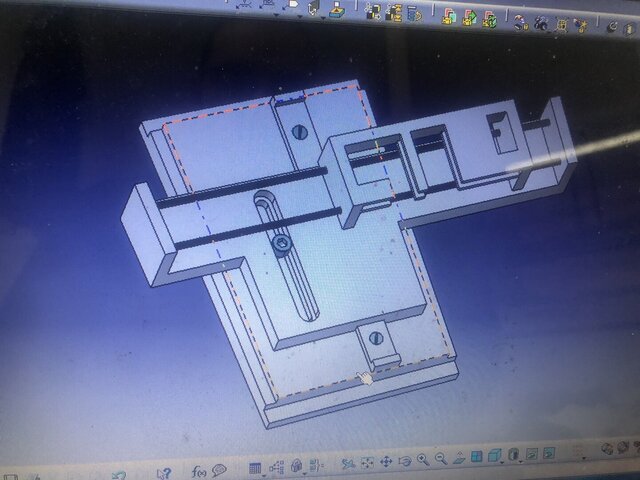Open the Formula f(x) editor
Image resolution: width=640 pixels, height=480 pixels.
[x=199, y=472]
